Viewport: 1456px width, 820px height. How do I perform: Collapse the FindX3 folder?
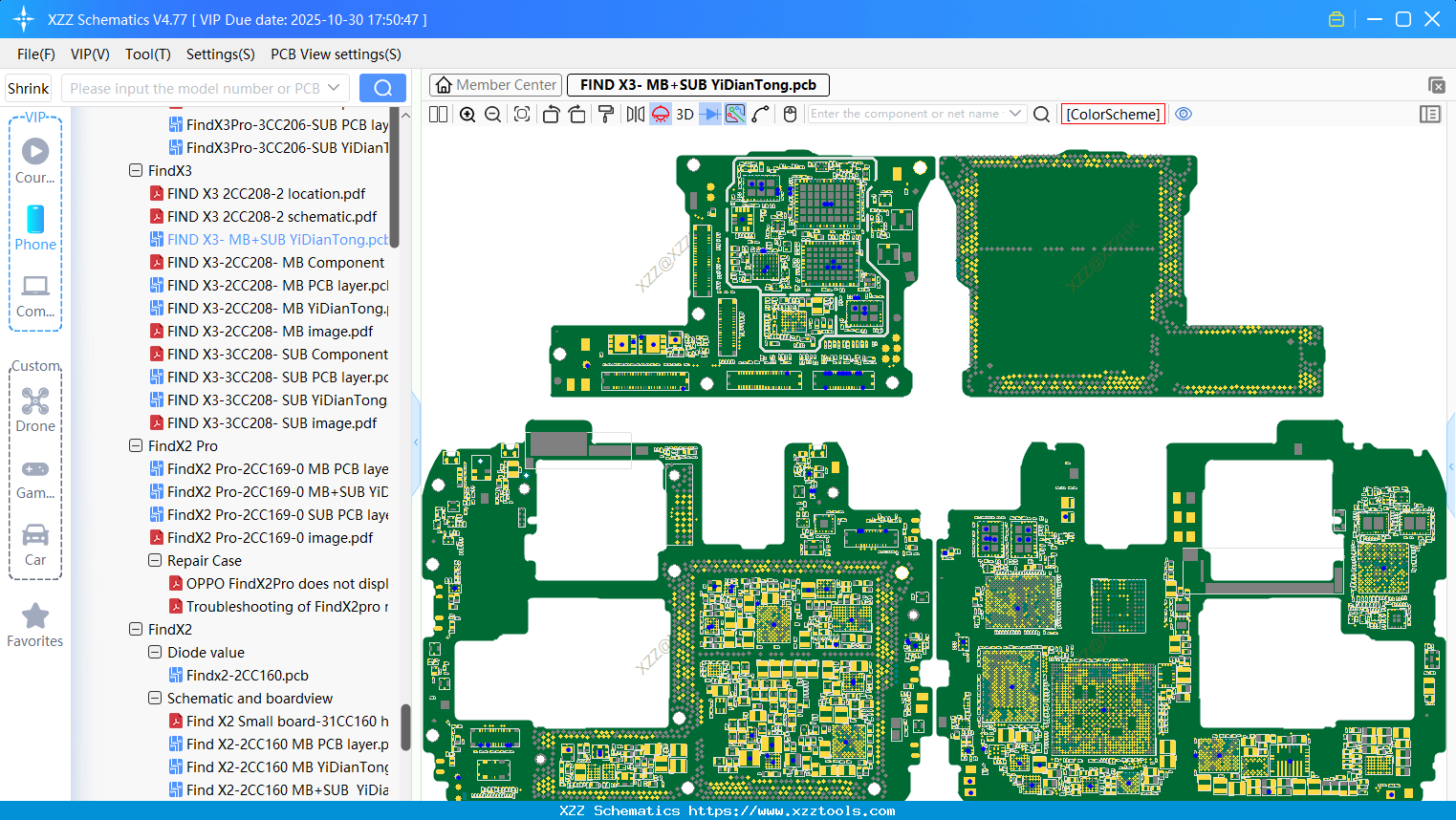(136, 170)
